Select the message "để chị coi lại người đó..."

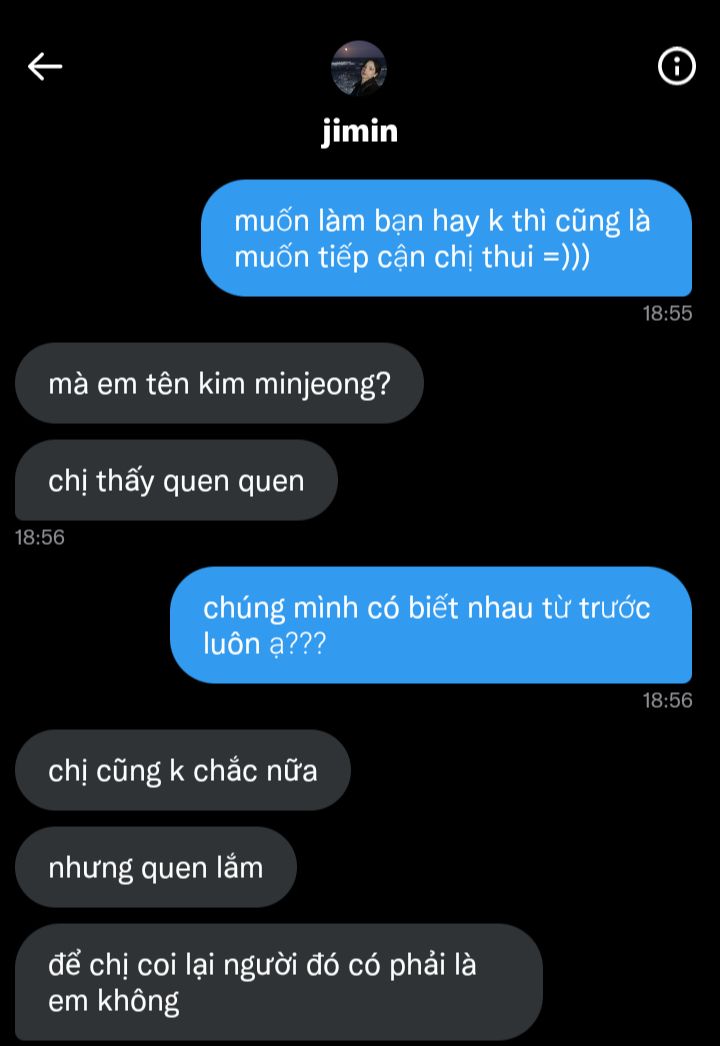pyautogui.click(x=278, y=982)
